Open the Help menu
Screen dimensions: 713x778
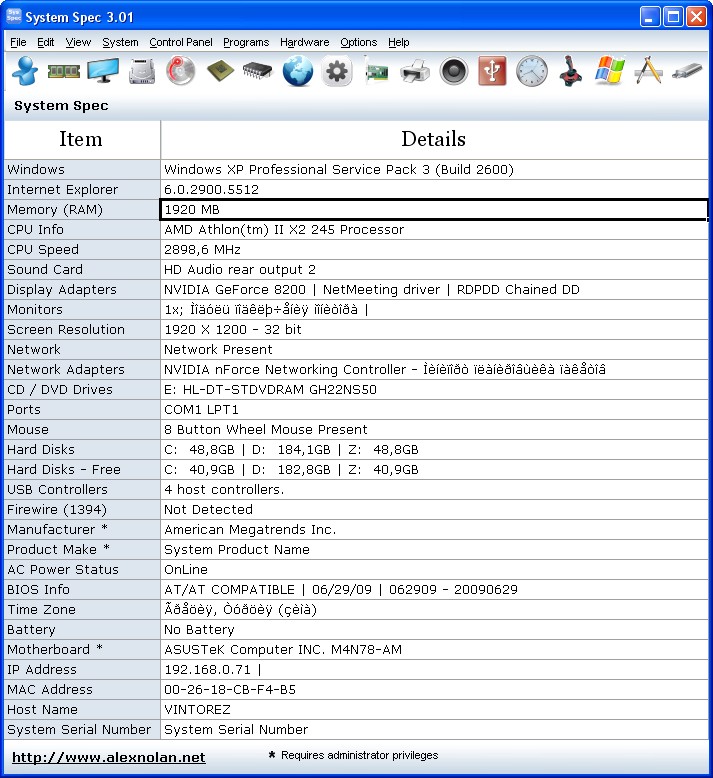coord(398,42)
